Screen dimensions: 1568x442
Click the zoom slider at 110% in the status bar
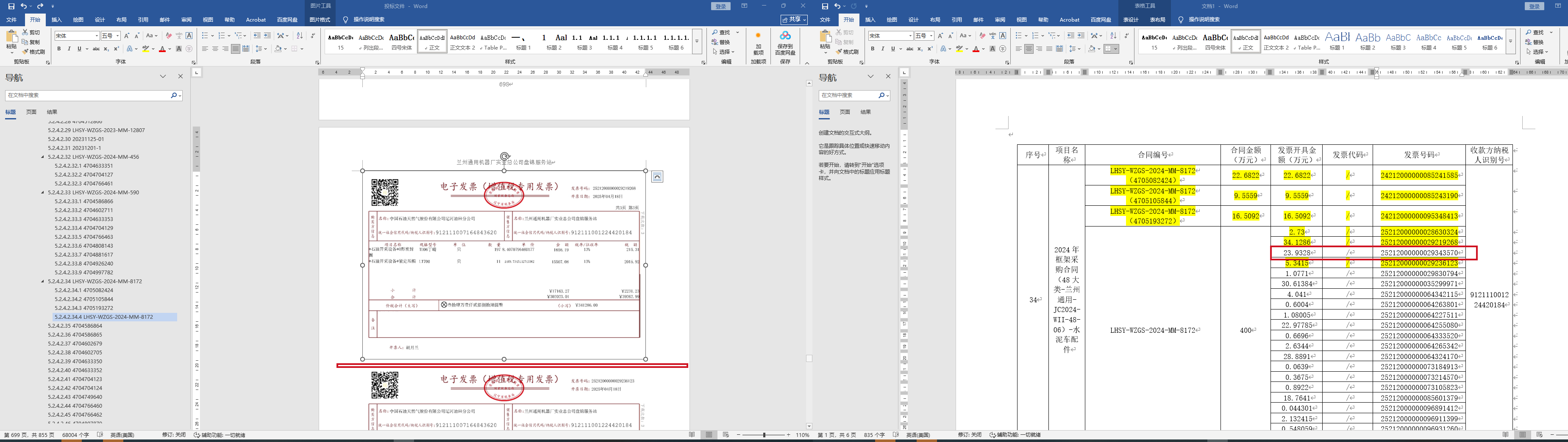point(764,435)
